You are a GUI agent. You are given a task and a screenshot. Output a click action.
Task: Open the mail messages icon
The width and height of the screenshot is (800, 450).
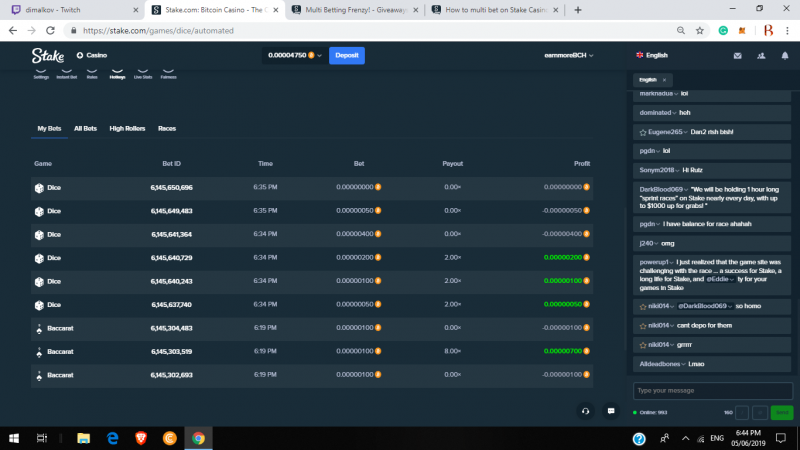[738, 56]
